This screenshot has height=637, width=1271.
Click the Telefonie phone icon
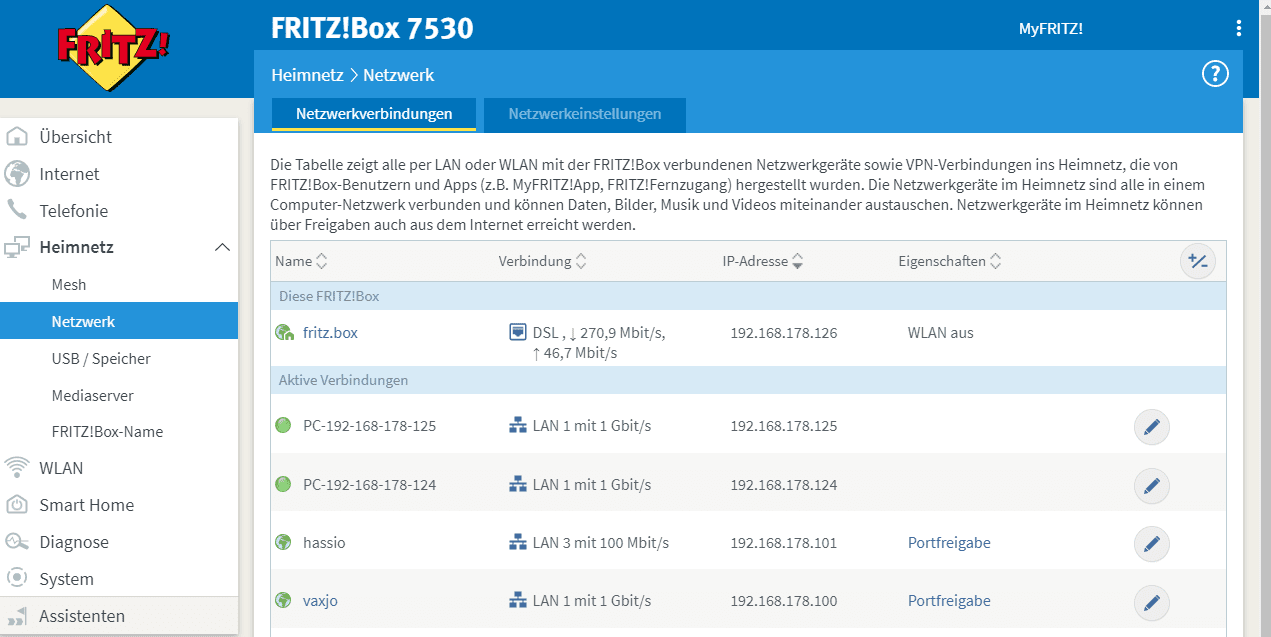click(x=18, y=211)
